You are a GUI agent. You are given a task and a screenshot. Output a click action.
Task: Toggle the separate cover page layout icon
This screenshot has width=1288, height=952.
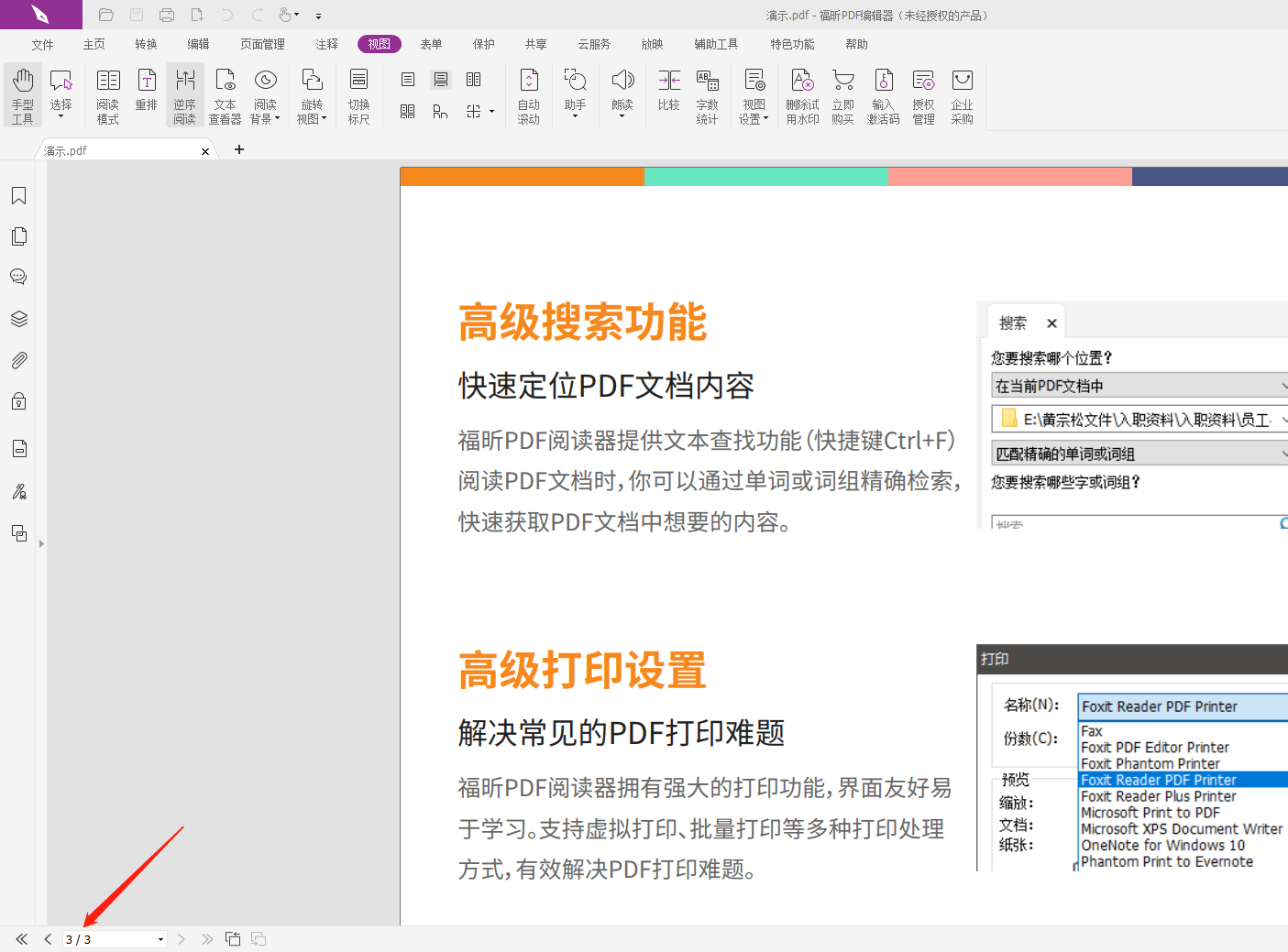click(x=441, y=112)
